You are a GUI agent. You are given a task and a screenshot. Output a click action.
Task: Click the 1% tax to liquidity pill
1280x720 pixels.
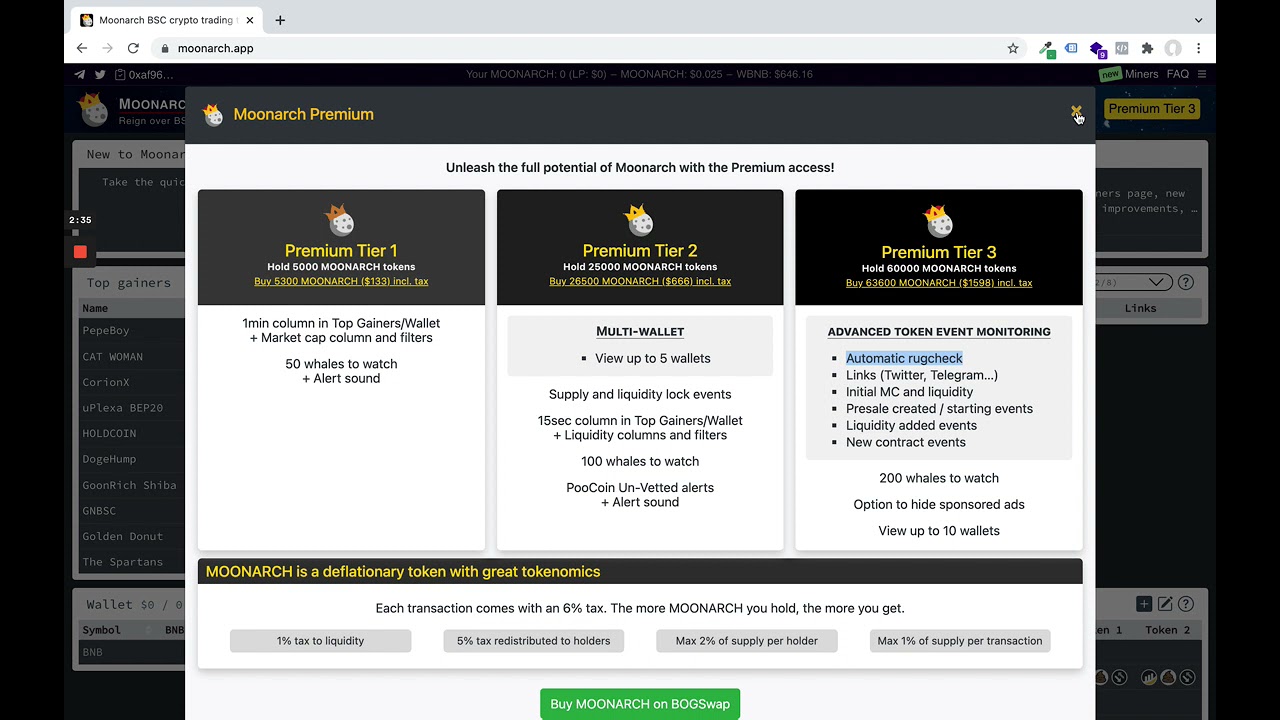320,641
